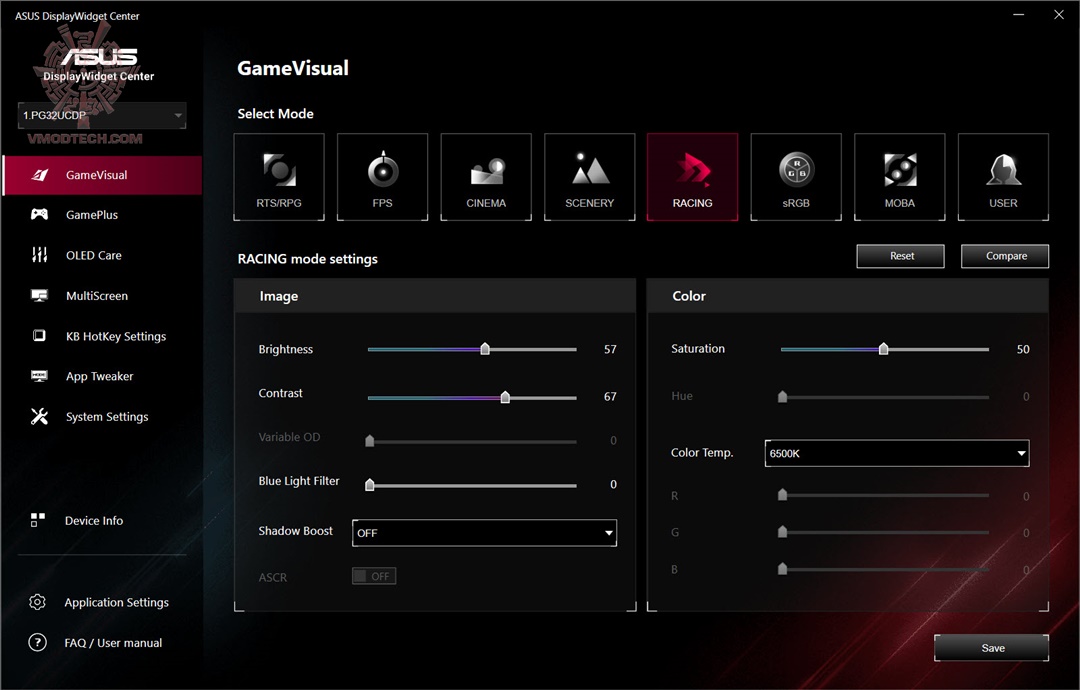Go to MultiScreen section
This screenshot has width=1080, height=690.
tap(97, 296)
